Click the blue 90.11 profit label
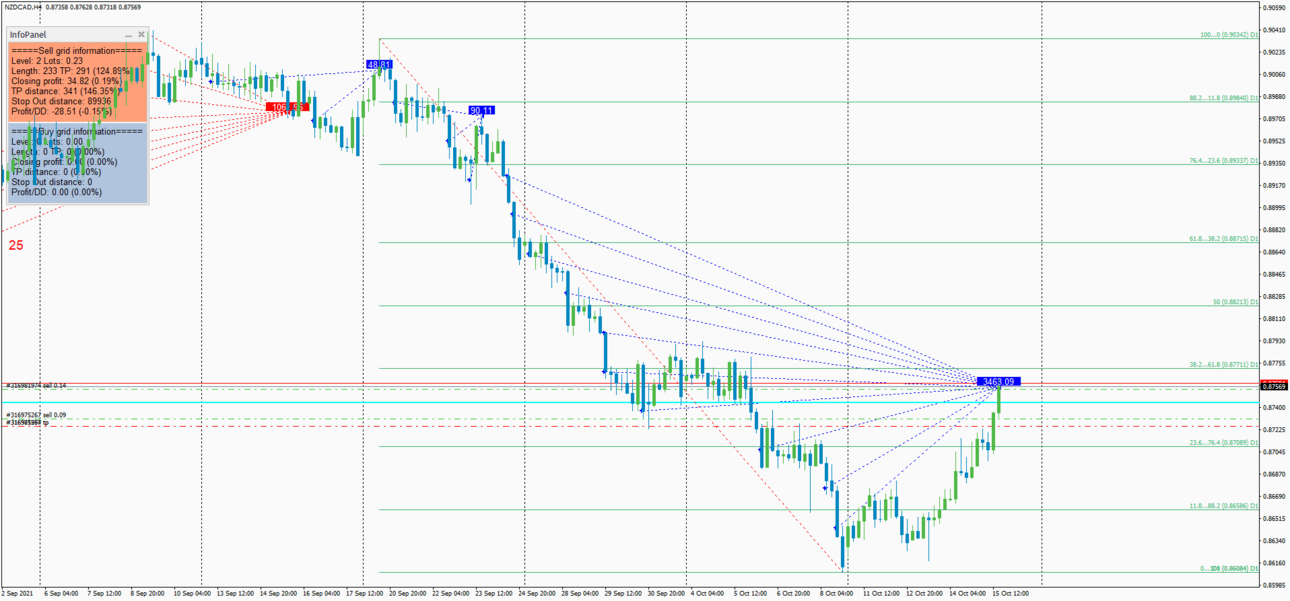The height and width of the screenshot is (601, 1290). click(481, 111)
